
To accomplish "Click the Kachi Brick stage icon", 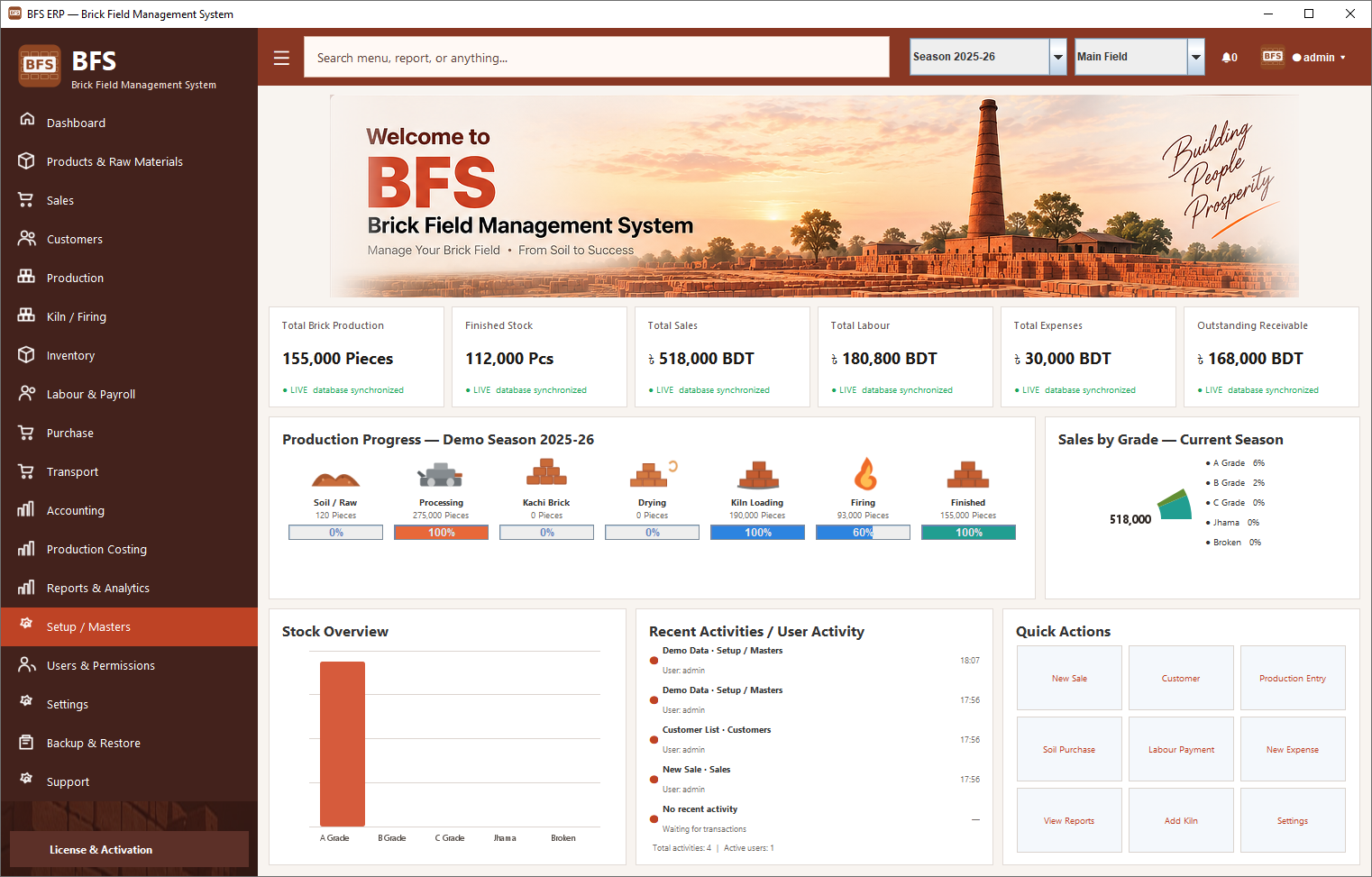I will point(546,472).
